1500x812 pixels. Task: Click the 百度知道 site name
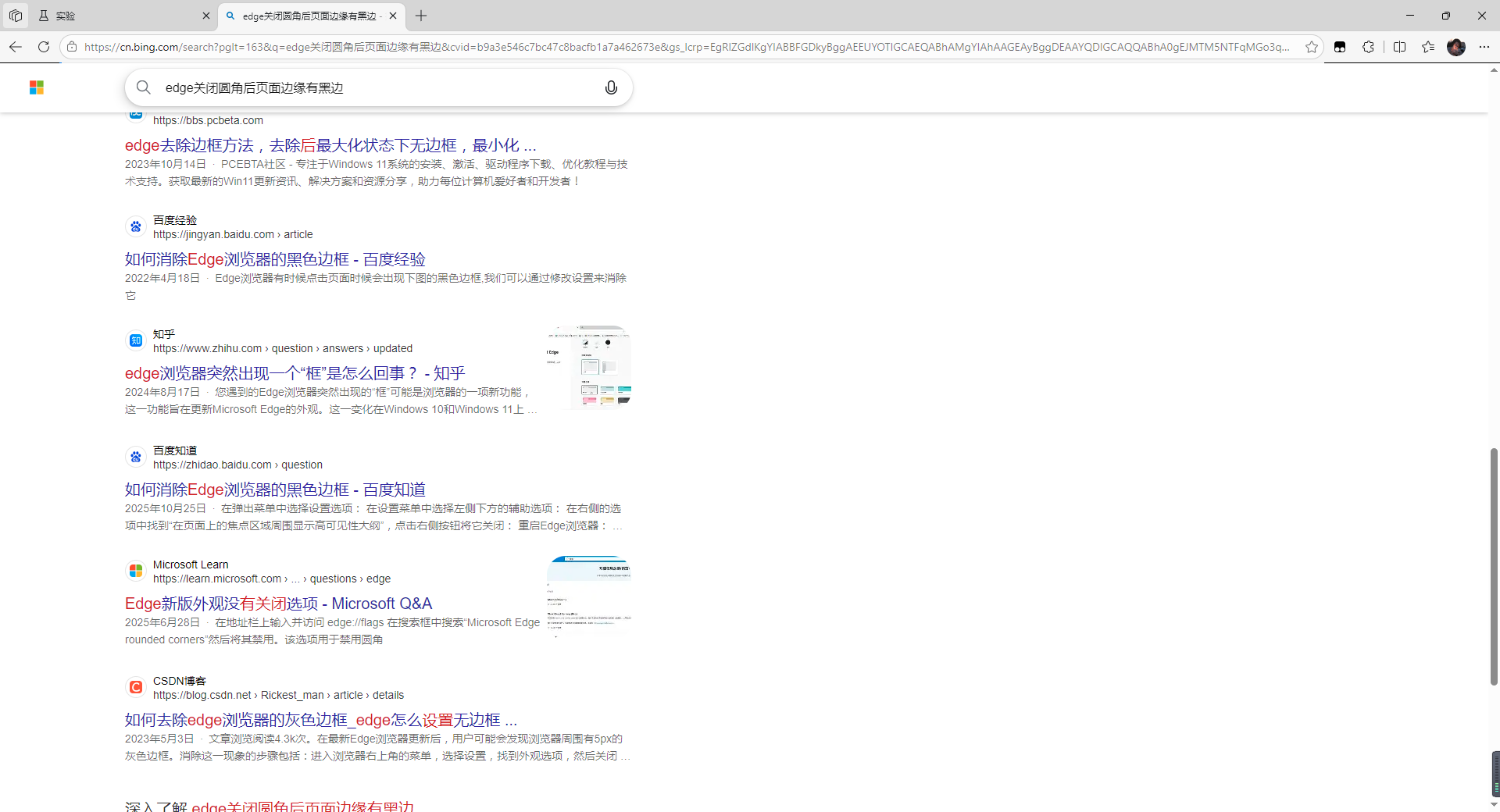tap(175, 451)
